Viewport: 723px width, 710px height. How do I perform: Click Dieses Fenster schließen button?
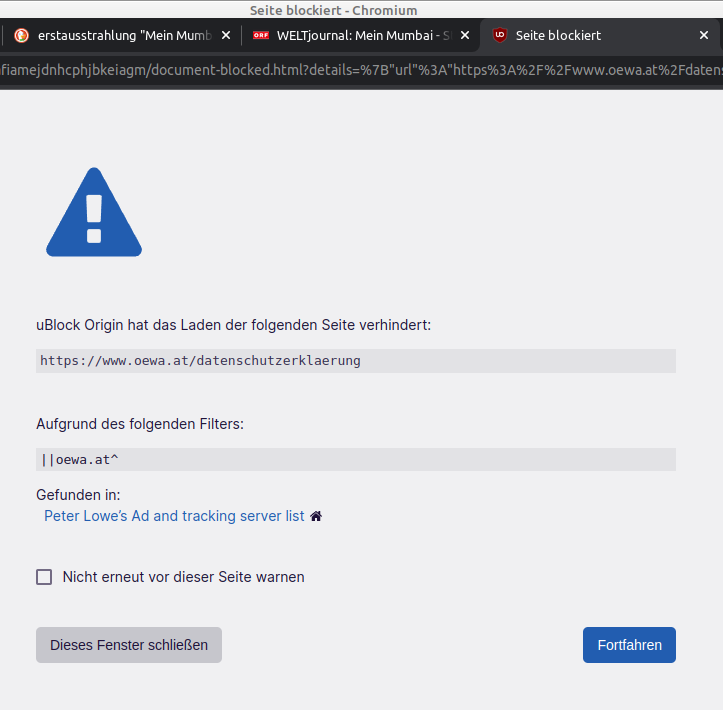[x=129, y=645]
